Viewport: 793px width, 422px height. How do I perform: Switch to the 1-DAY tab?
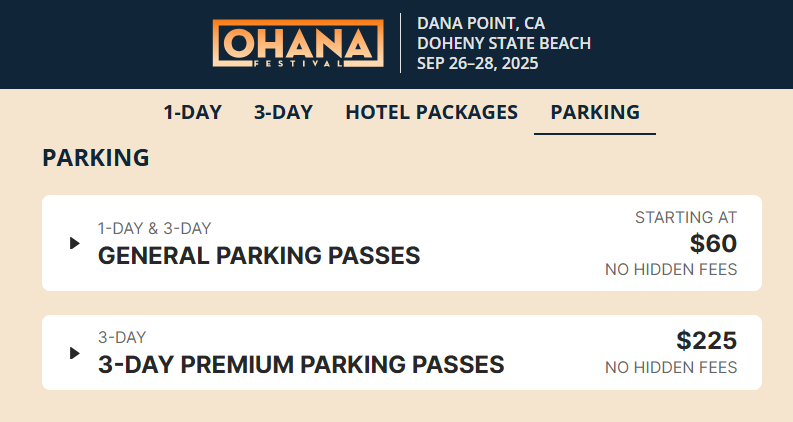coord(193,112)
